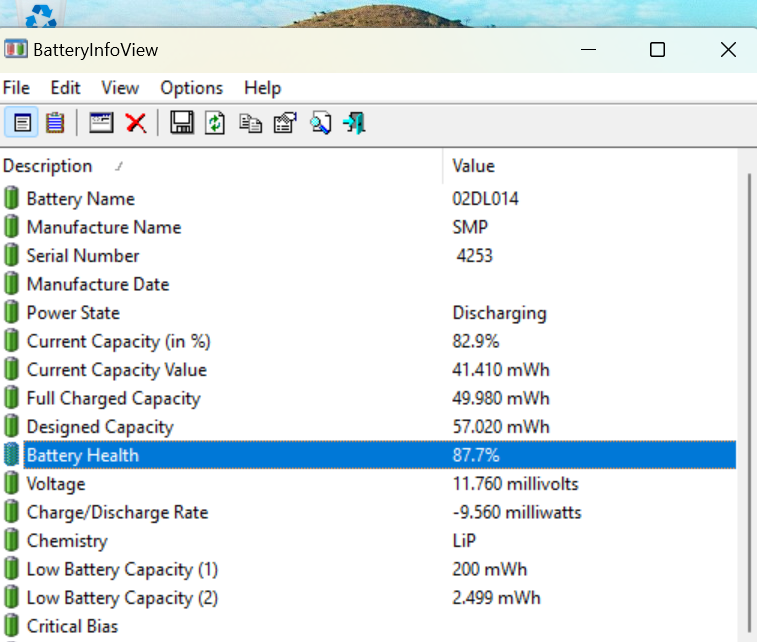Select the Current Capacity (in %) row
The image size is (757, 642).
(370, 341)
